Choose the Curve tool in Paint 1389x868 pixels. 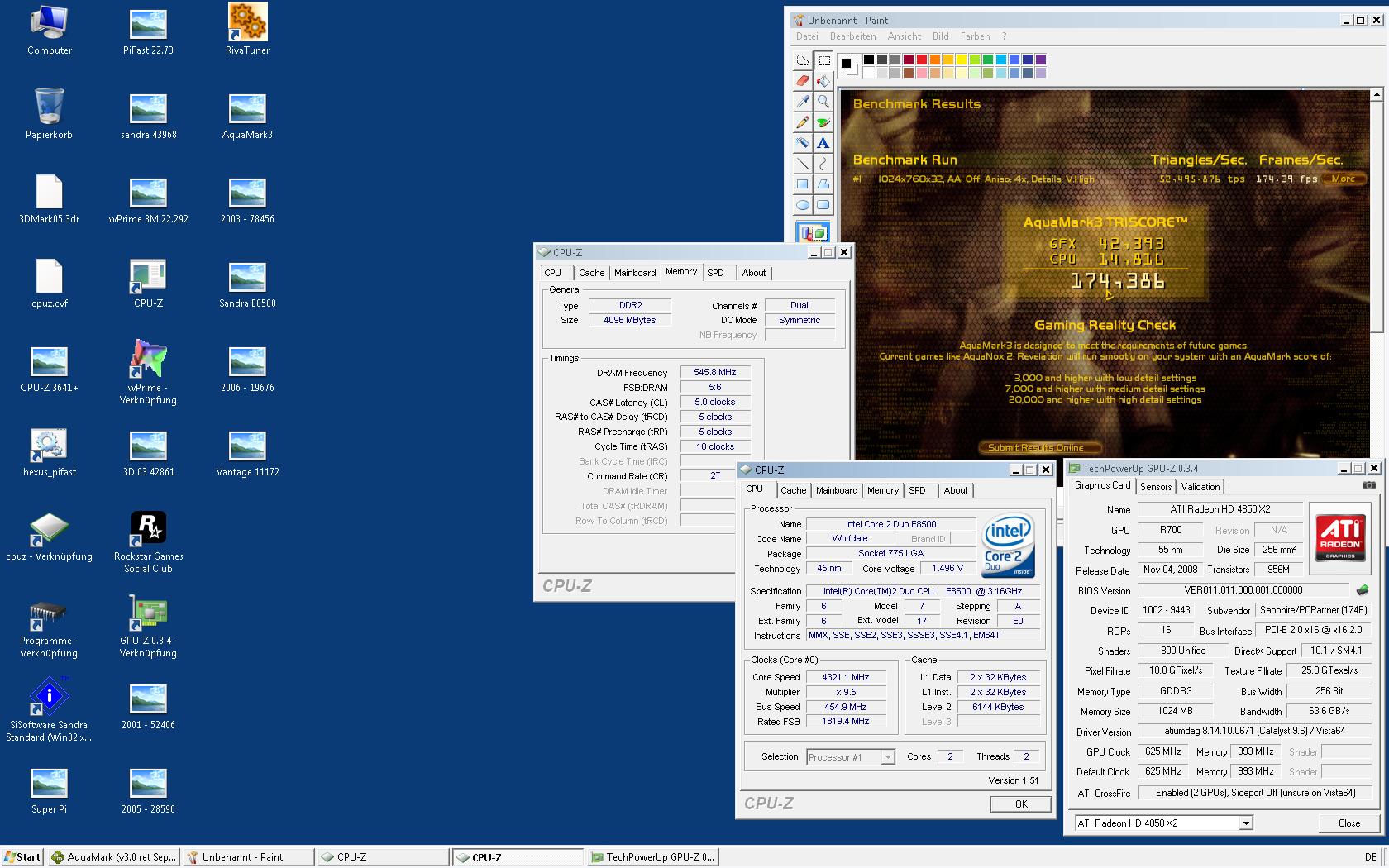[823, 164]
